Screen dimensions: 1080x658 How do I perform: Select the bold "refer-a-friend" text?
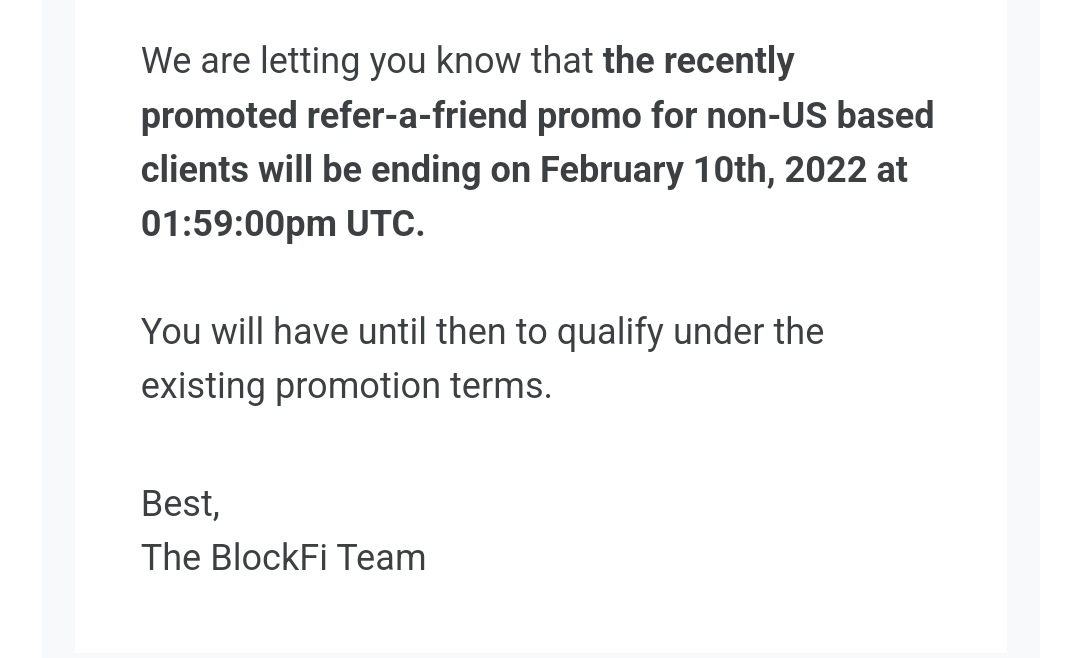(416, 116)
